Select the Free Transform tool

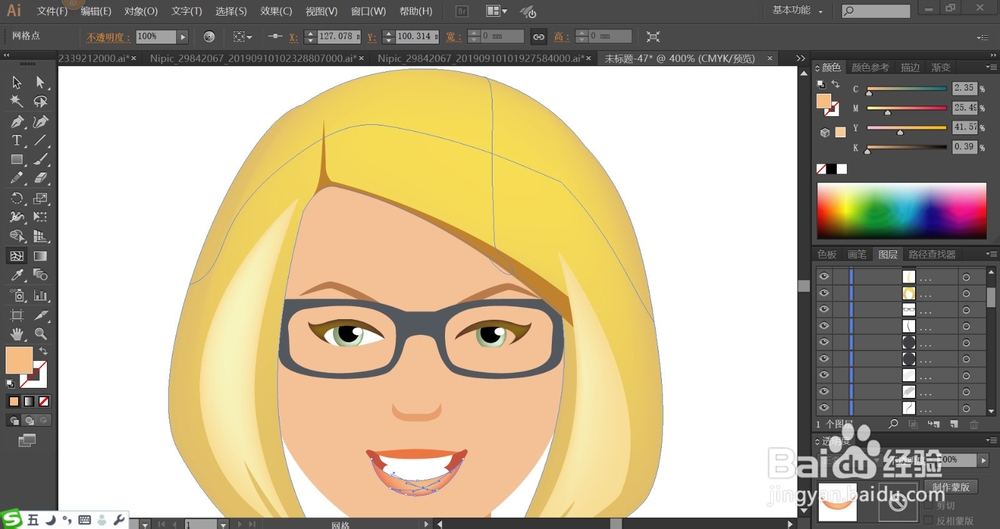coord(40,218)
